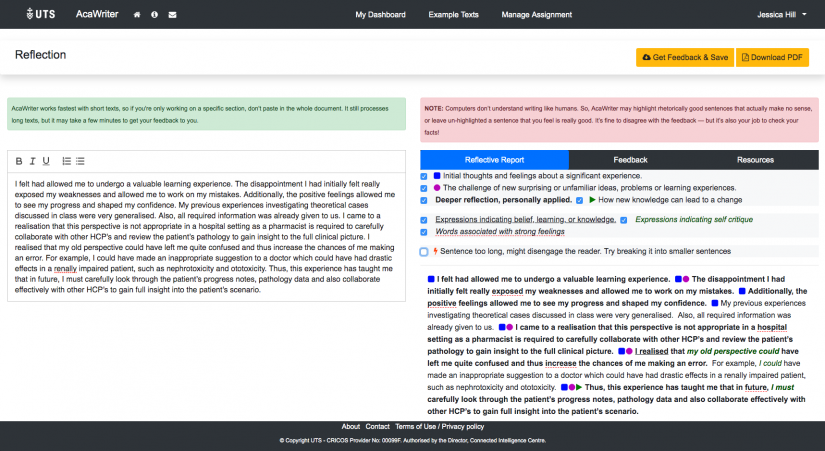This screenshot has height=451, width=825.
Task: Open Jessica Hill user dropdown
Action: [781, 15]
